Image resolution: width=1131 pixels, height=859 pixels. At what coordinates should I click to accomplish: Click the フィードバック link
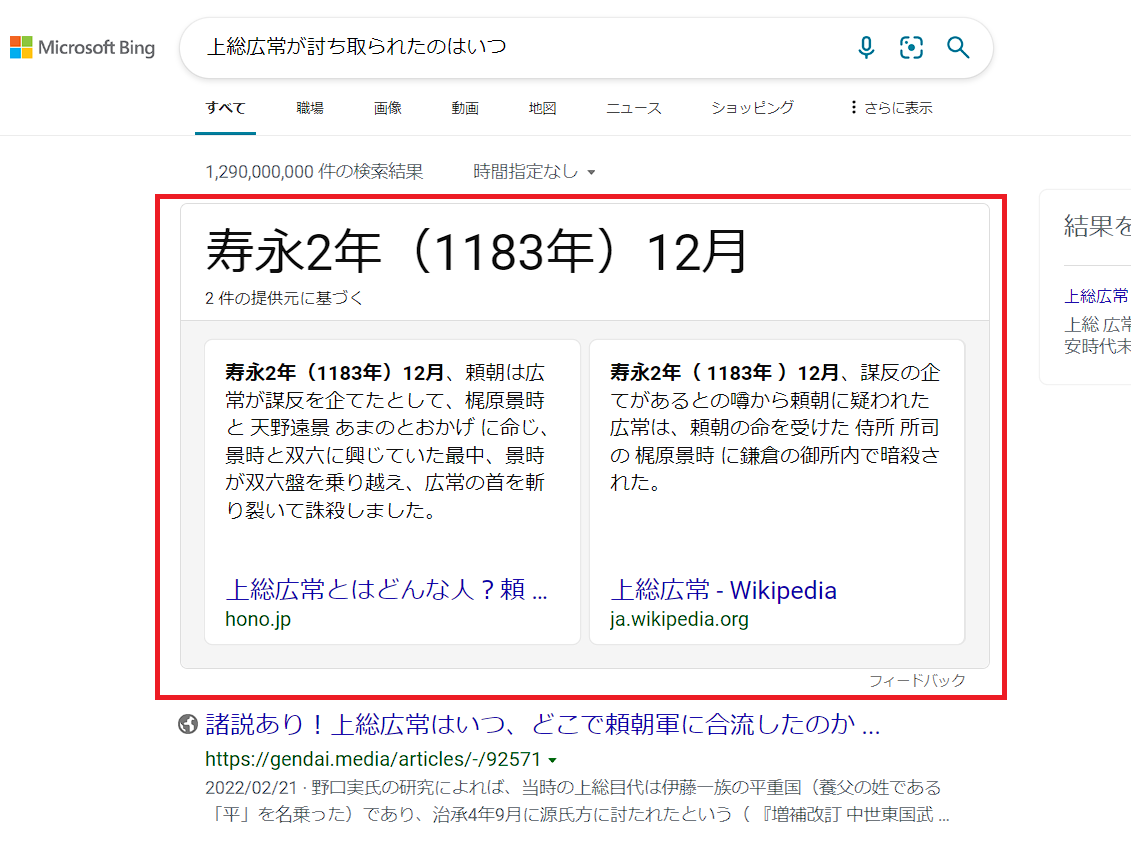917,681
